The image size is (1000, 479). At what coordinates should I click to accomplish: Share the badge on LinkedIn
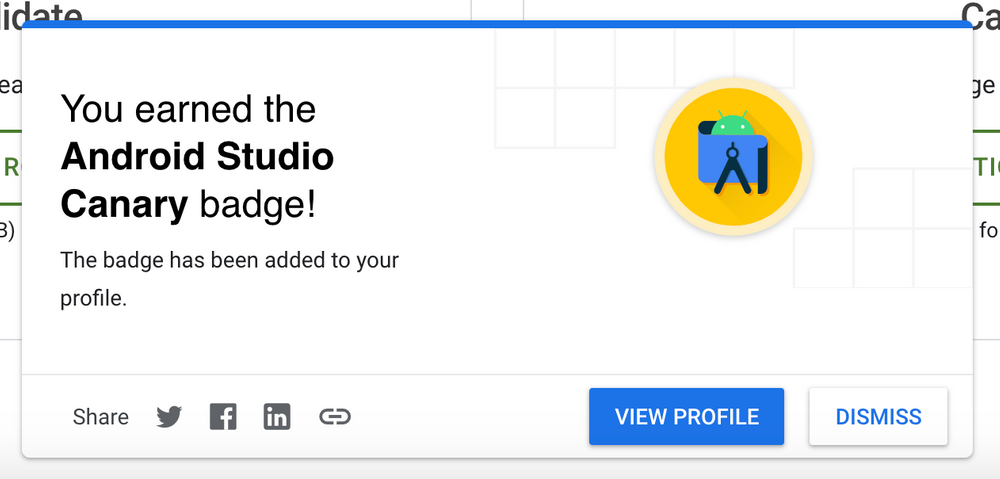coord(277,417)
